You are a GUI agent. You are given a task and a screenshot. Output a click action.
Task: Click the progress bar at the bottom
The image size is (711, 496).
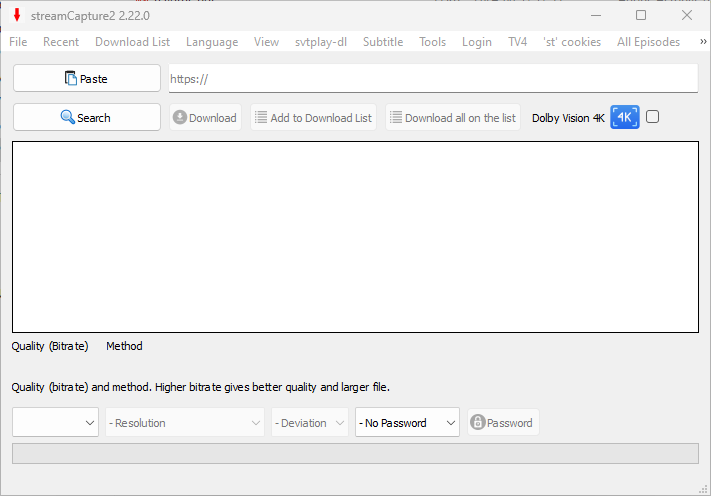355,453
